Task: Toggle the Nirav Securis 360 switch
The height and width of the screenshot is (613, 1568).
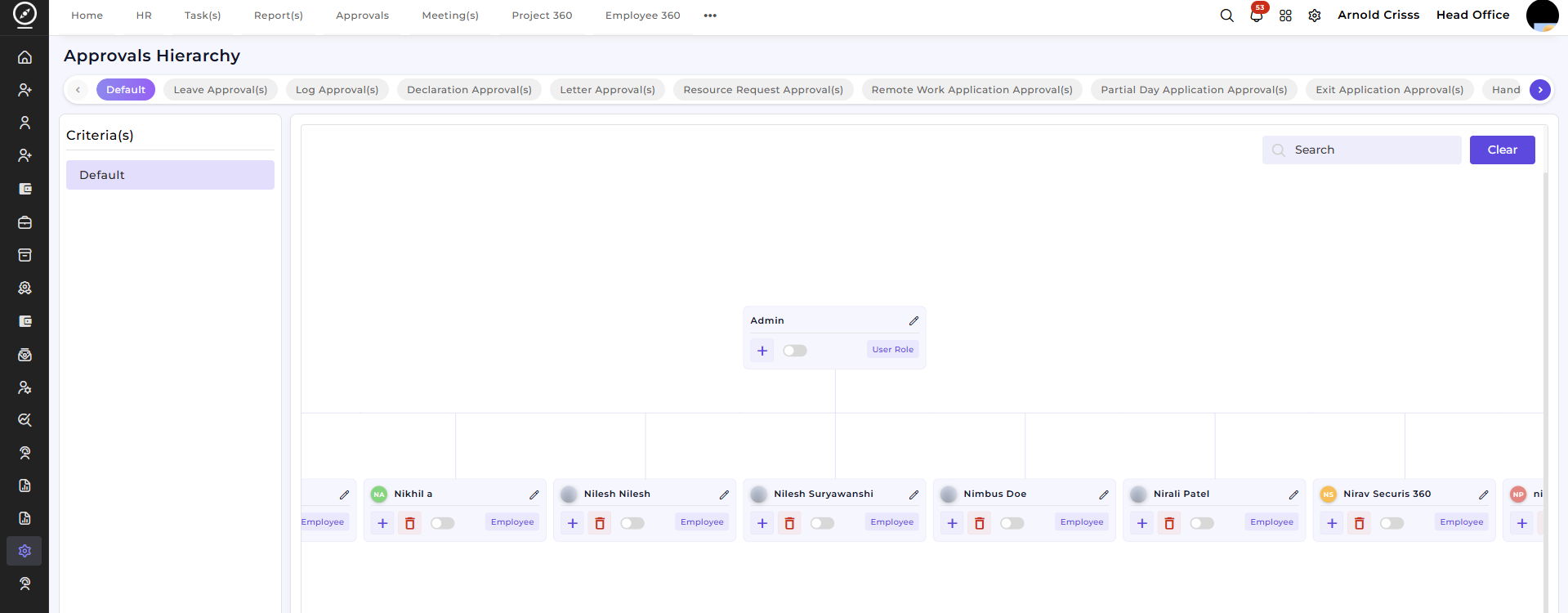Action: pos(1392,523)
